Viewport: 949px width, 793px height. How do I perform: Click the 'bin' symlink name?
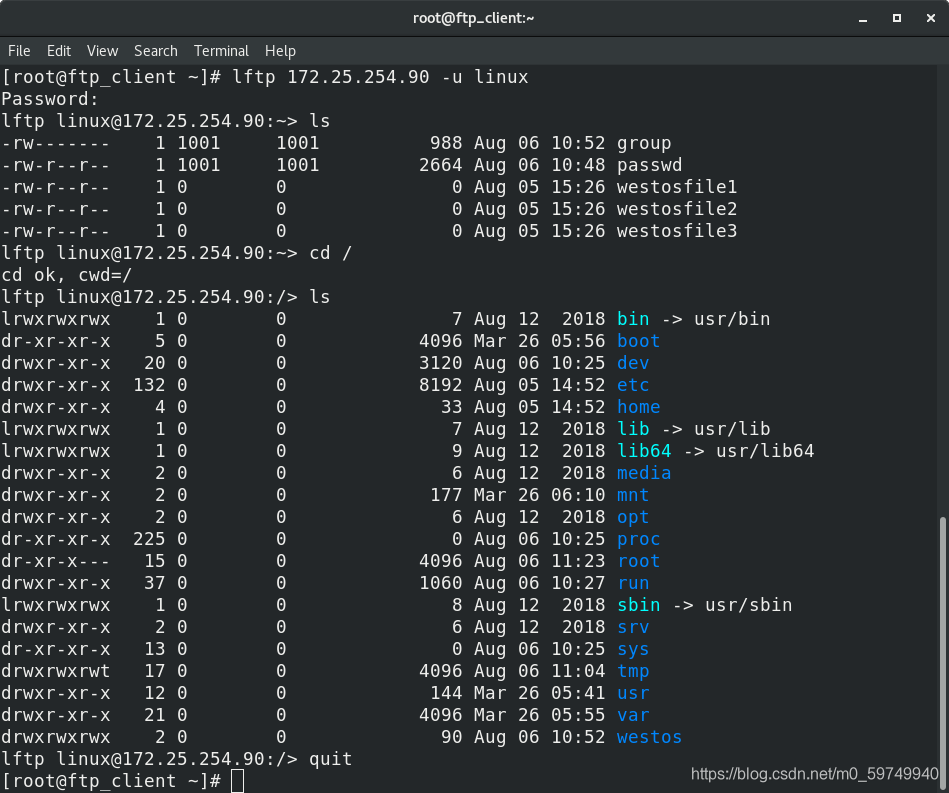tap(633, 319)
